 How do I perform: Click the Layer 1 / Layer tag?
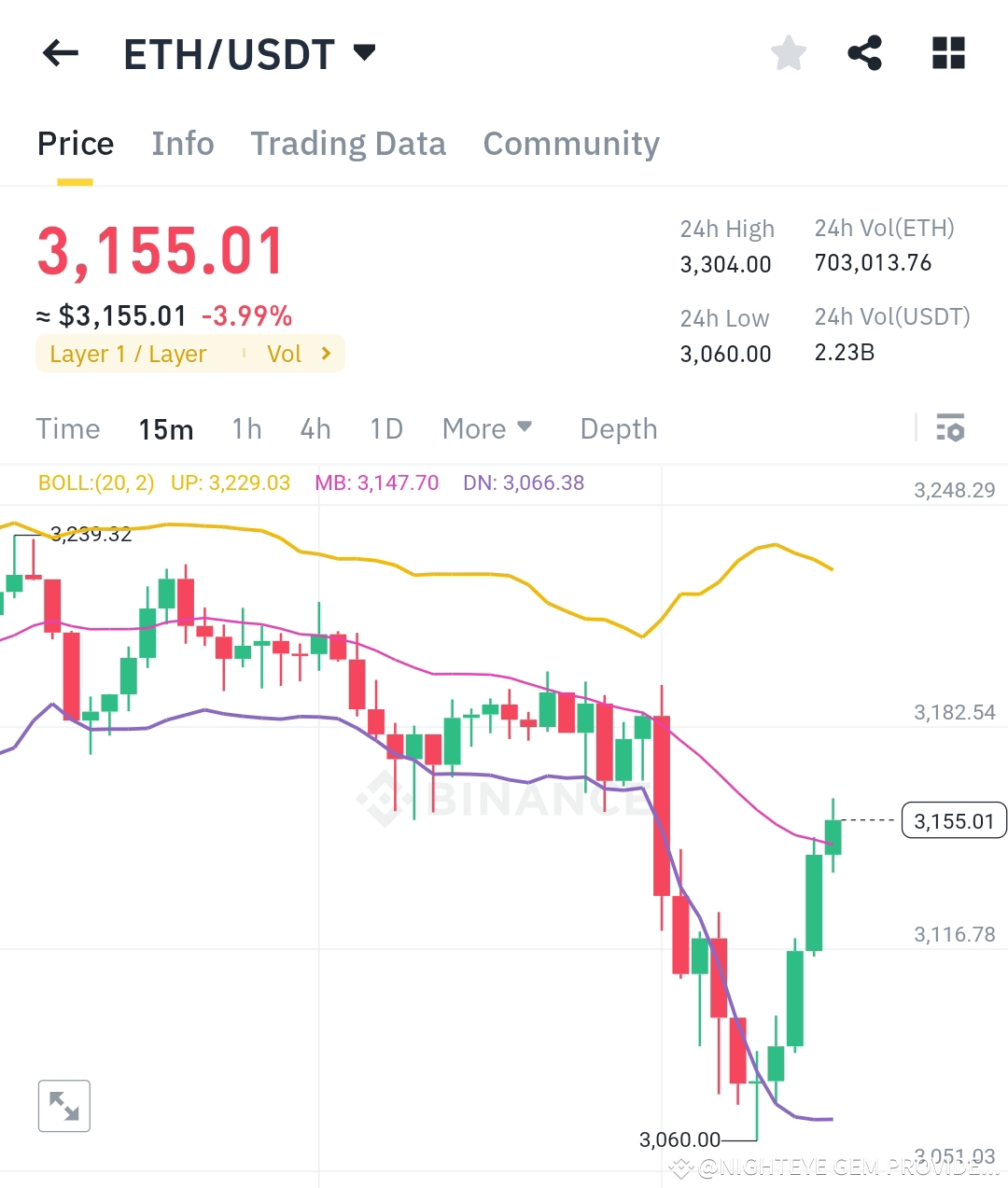click(x=128, y=354)
